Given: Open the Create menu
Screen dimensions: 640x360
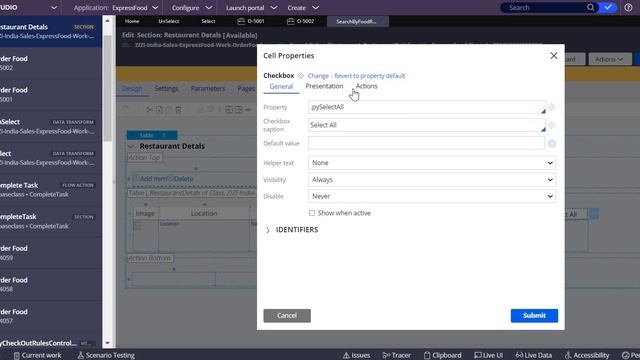Looking at the screenshot, I should (x=303, y=8).
